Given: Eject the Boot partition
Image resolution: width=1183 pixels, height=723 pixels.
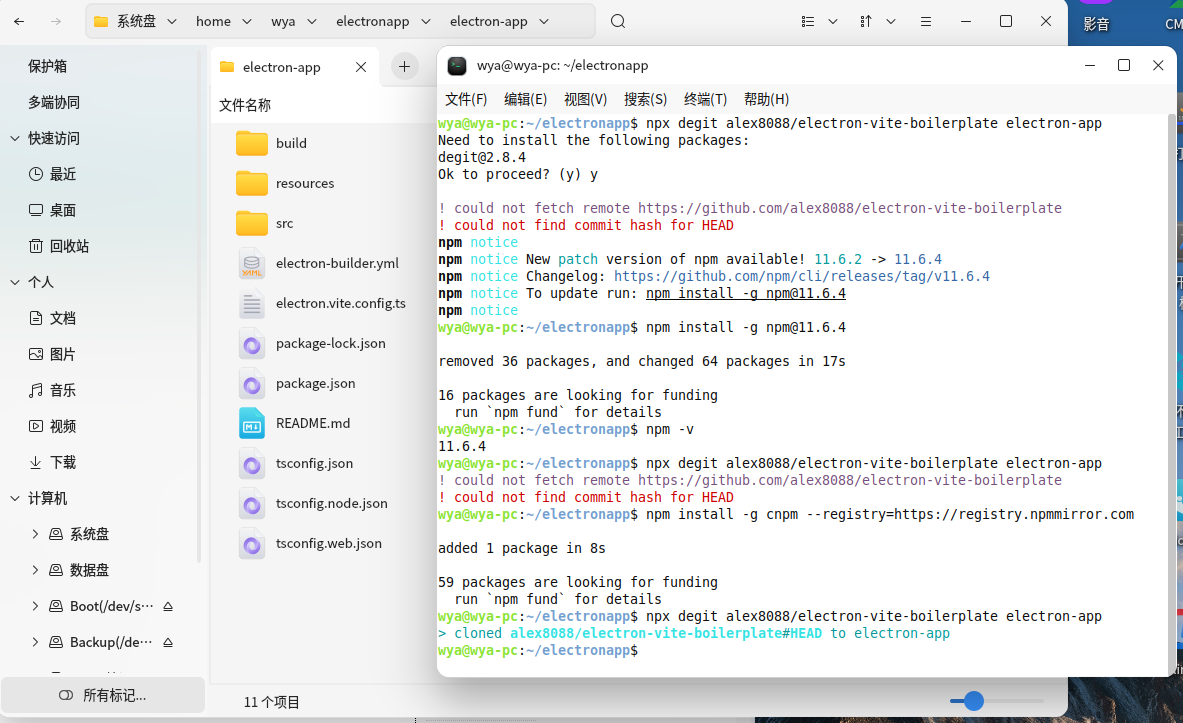Looking at the screenshot, I should [x=168, y=606].
